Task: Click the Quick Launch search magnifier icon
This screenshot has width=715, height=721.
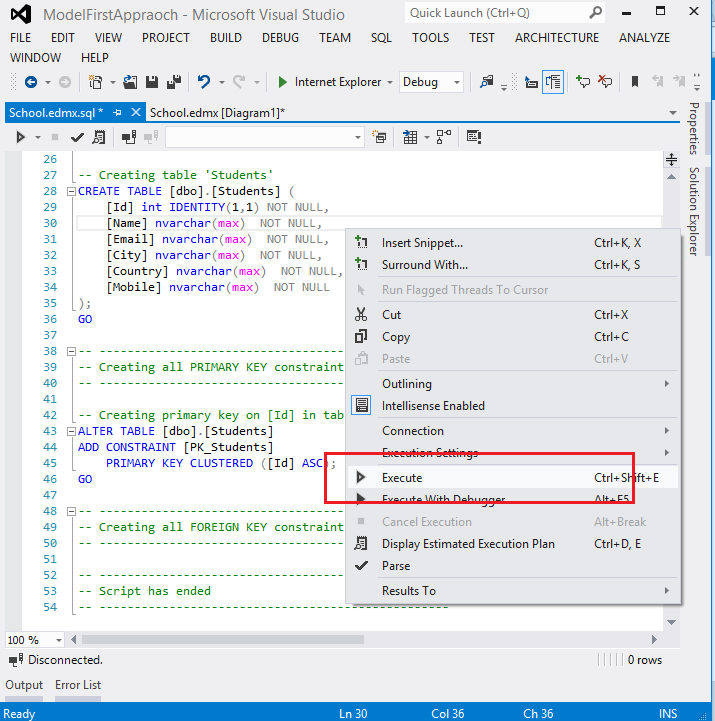Action: pyautogui.click(x=595, y=13)
